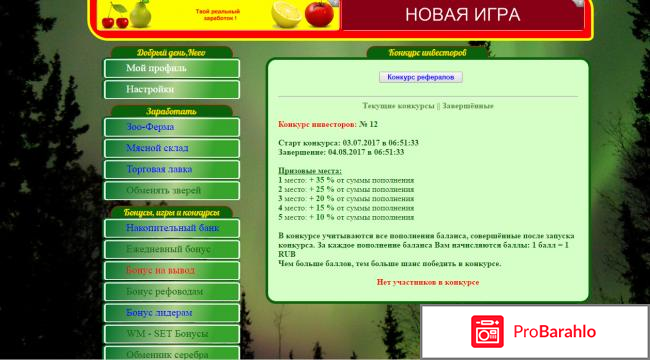Click the 2 место + 25 % line
This screenshot has width=650, height=360.
click(346, 190)
